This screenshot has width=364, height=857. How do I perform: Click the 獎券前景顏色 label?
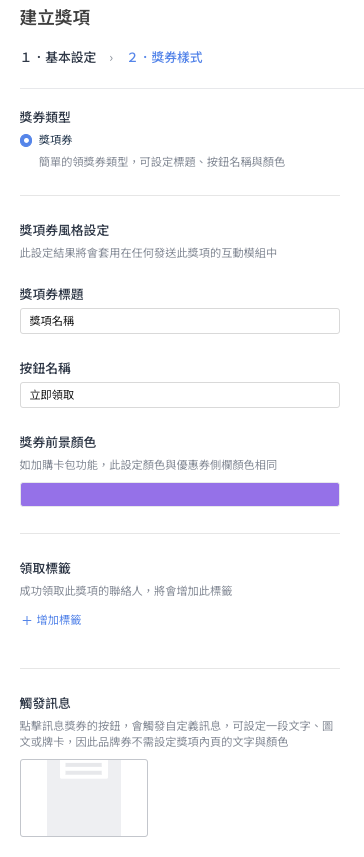[x=58, y=442]
